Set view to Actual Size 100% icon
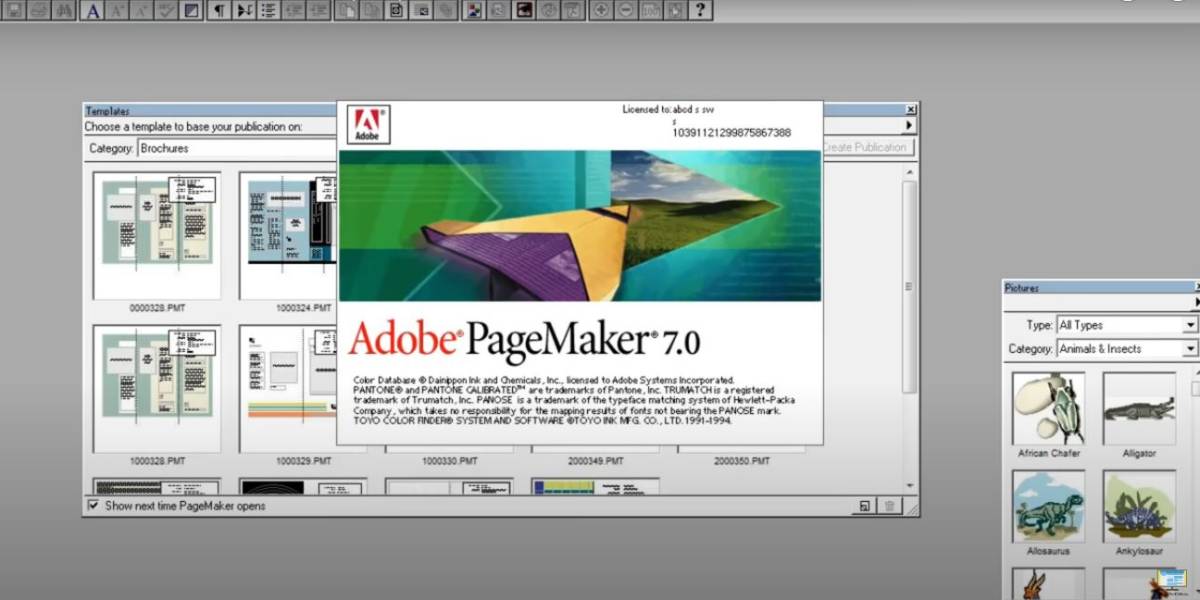 pos(651,11)
